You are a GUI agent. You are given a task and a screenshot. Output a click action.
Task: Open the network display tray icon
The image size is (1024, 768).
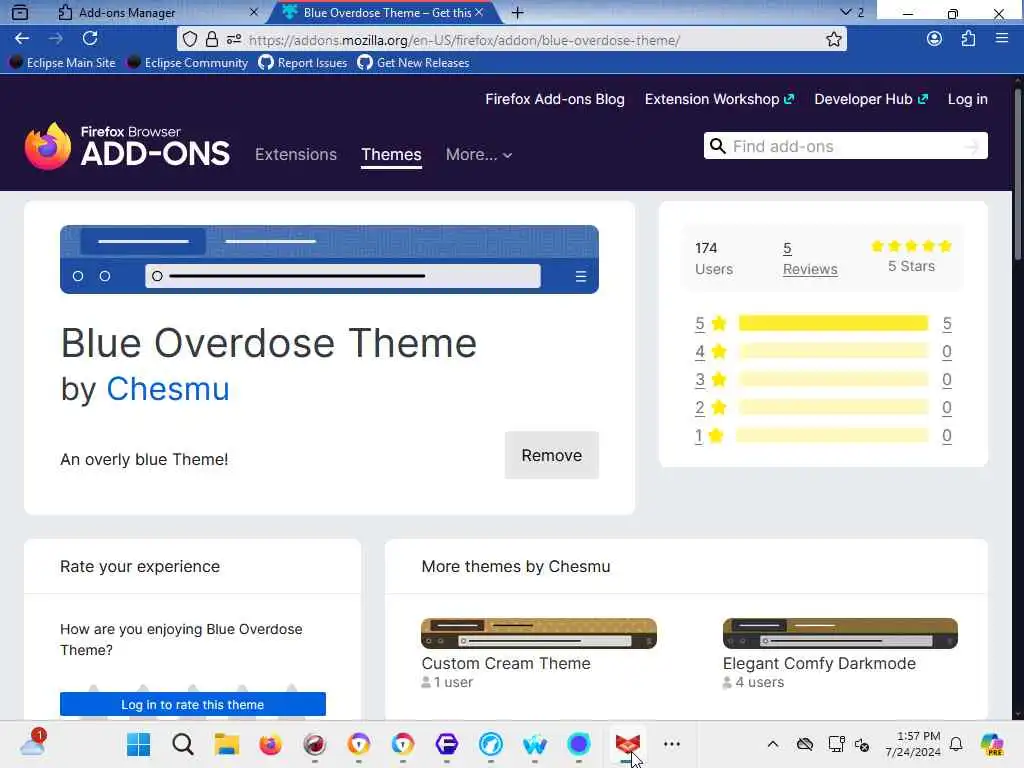835,744
